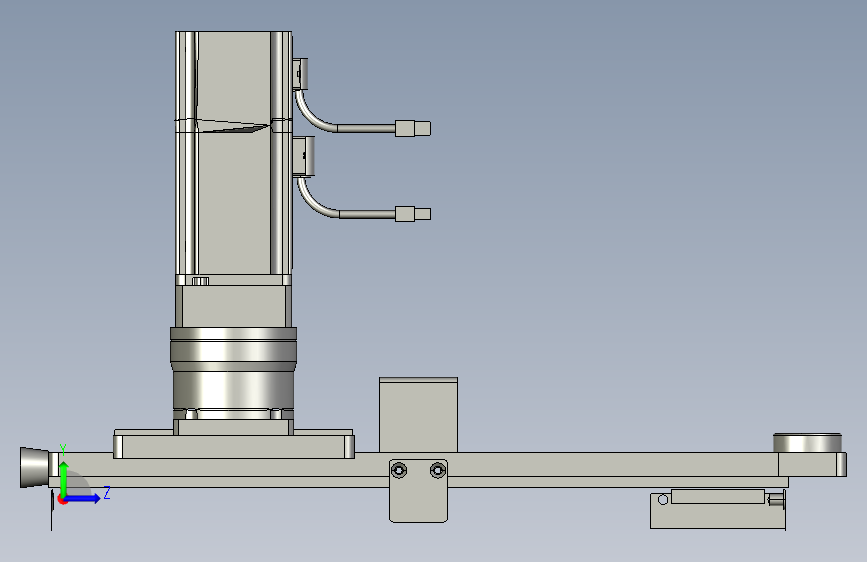Click the Z axis label
Image resolution: width=867 pixels, height=562 pixels.
pos(107,492)
